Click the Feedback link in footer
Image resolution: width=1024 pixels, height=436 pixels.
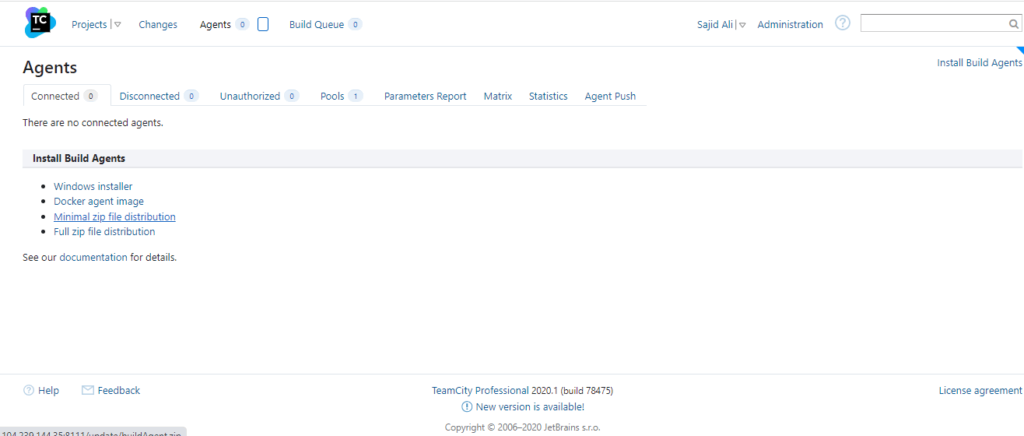coord(119,390)
